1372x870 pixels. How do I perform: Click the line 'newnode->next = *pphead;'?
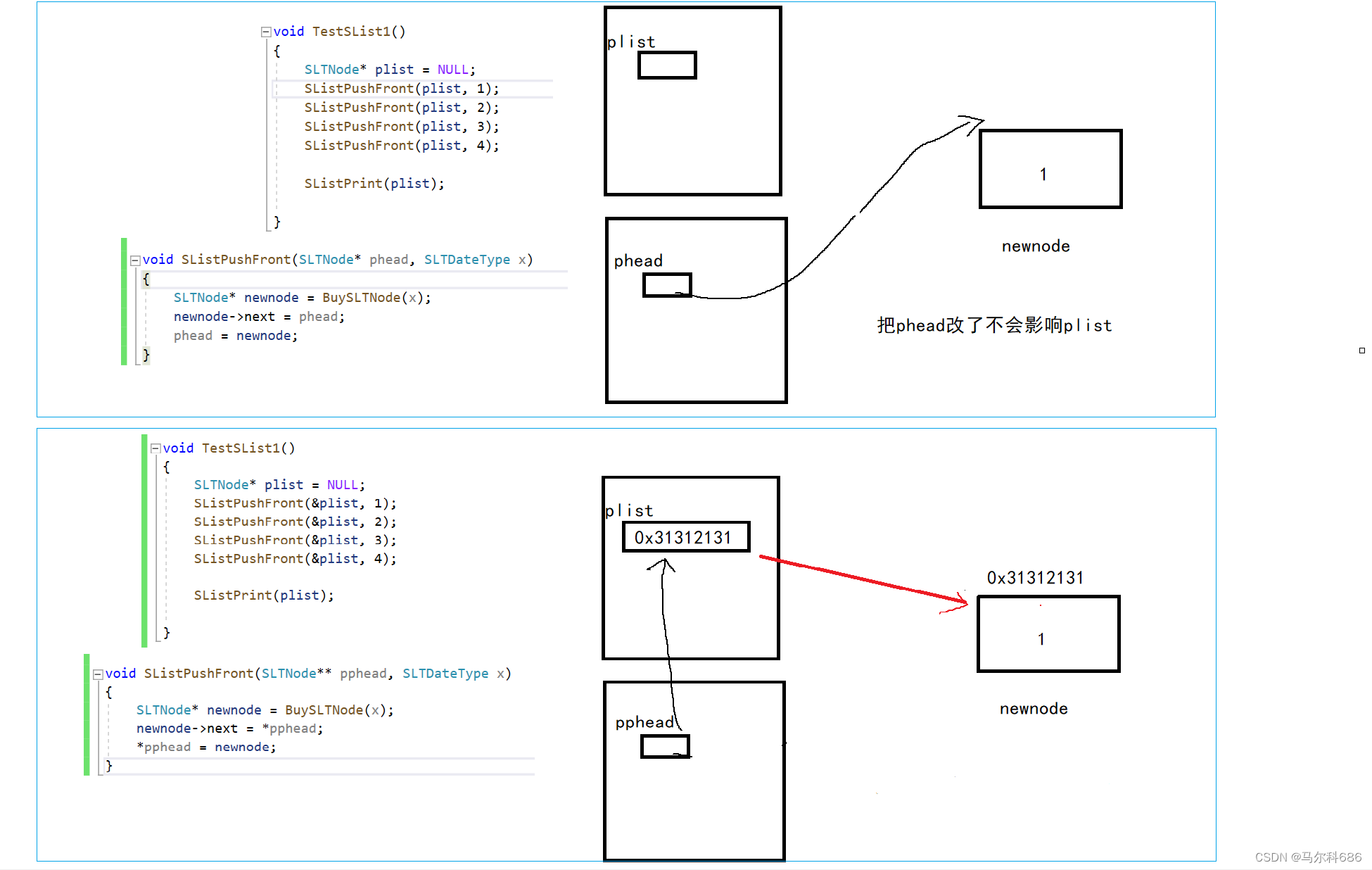point(230,729)
